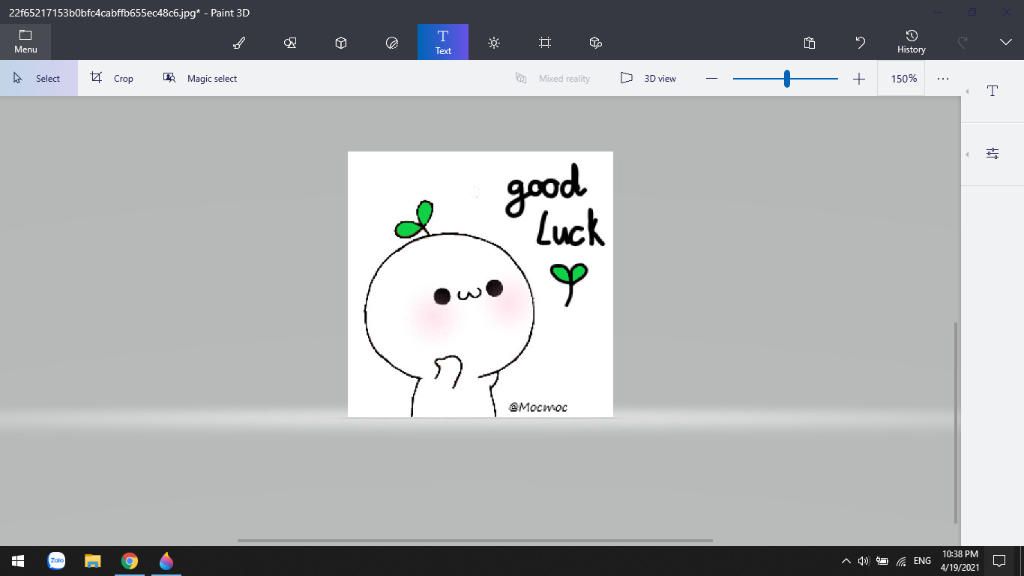Expand the settings sliders side panel
Screen dimensions: 1024x576
993,153
